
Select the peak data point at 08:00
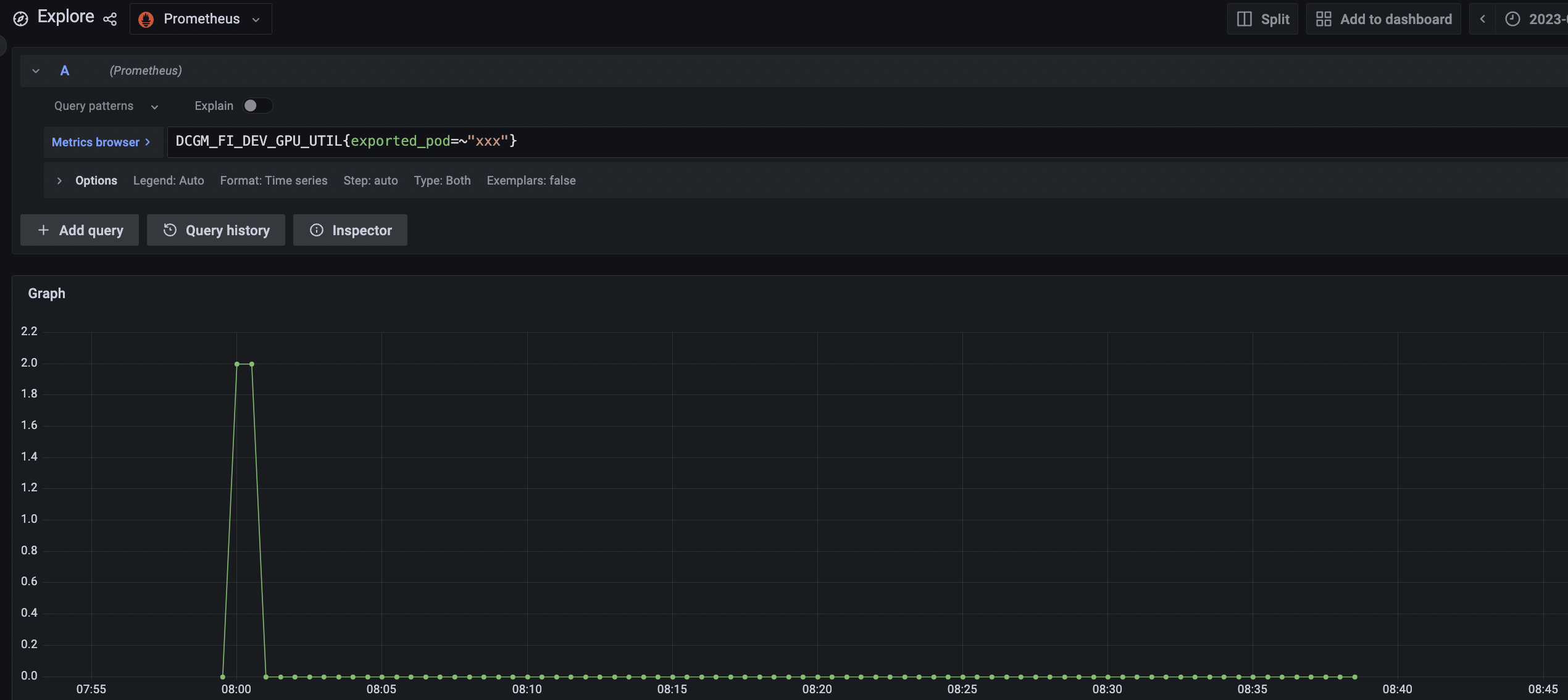click(238, 364)
